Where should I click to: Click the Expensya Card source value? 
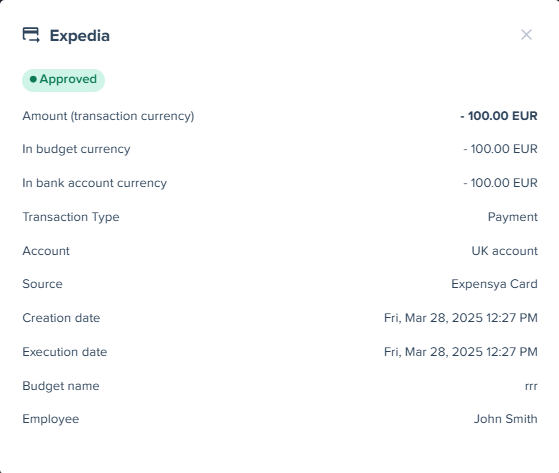pyautogui.click(x=494, y=284)
